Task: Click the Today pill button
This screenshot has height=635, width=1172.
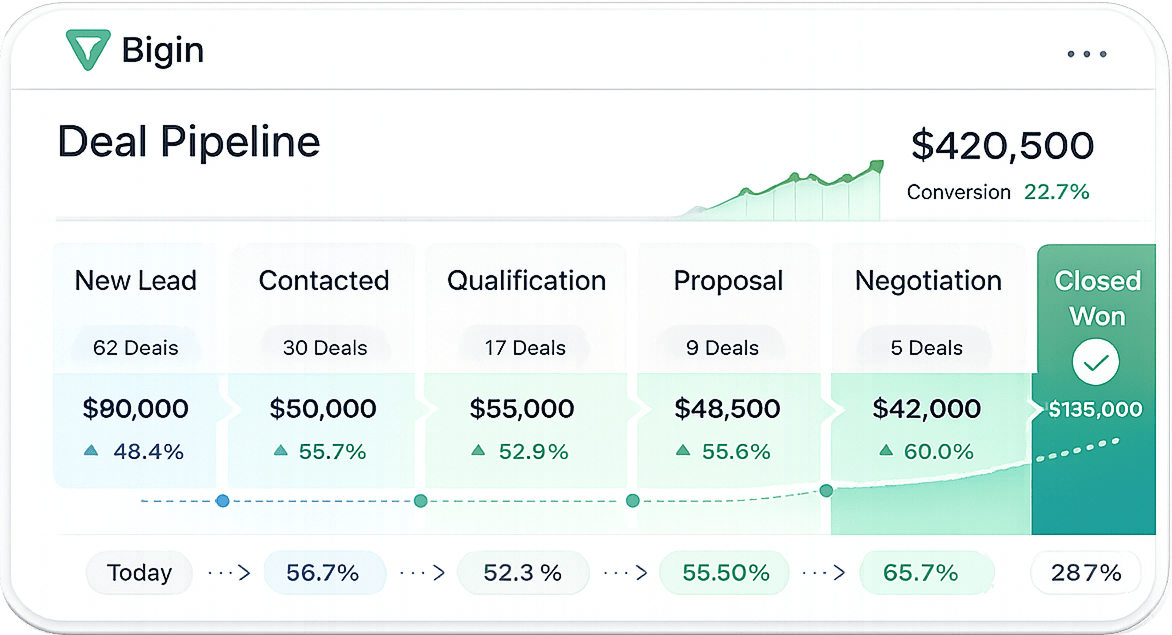Action: [x=139, y=573]
